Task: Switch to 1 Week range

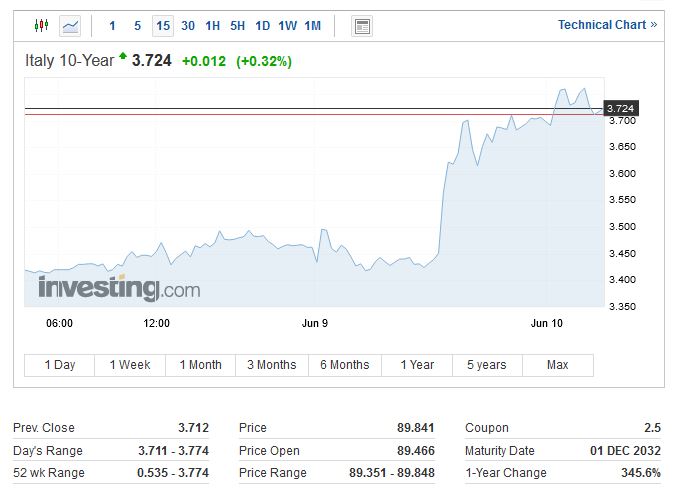Action: tap(131, 365)
